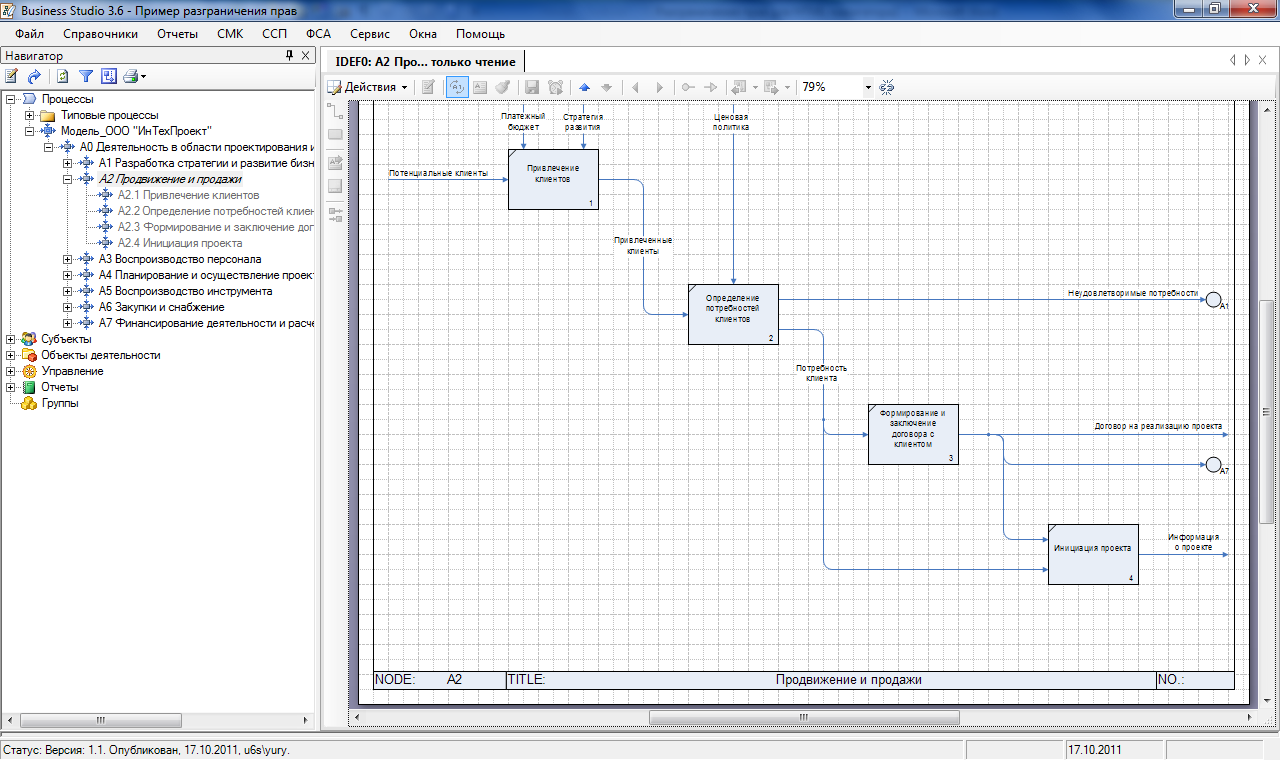Open the Отчеты menu in menu bar
The image size is (1280, 760).
click(177, 34)
